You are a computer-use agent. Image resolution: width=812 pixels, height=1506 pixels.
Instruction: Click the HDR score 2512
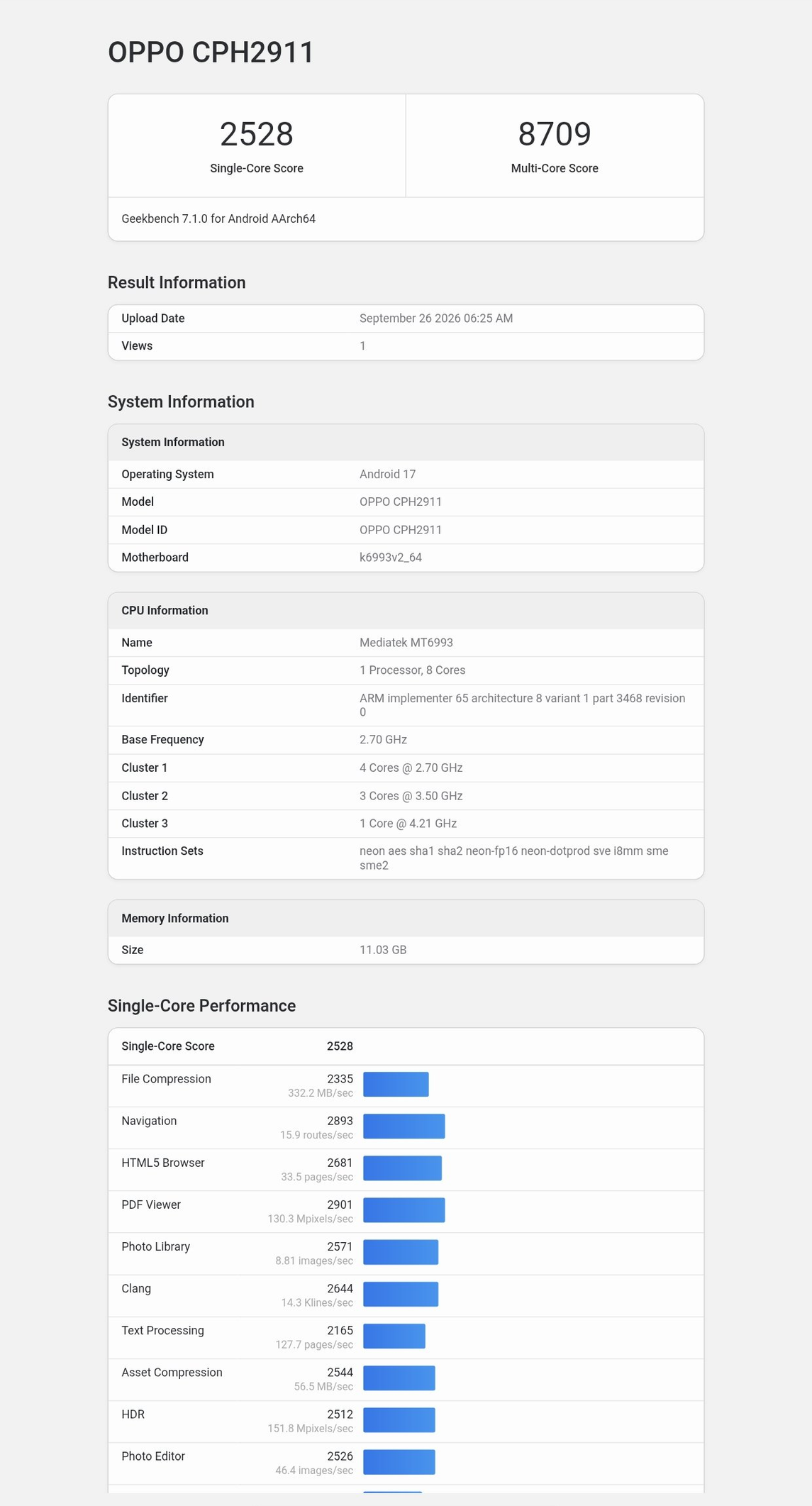[340, 1414]
